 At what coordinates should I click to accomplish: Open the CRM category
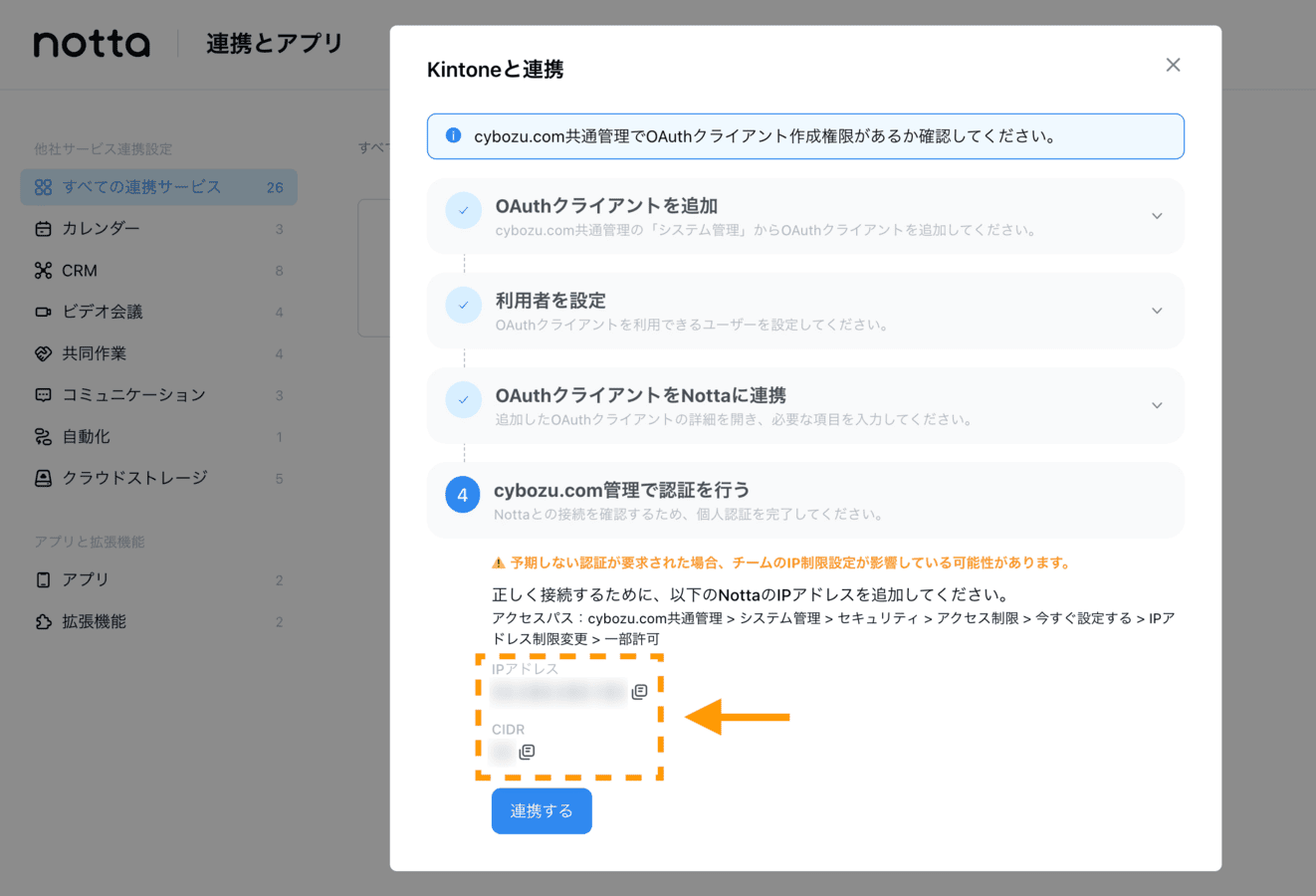pos(158,271)
